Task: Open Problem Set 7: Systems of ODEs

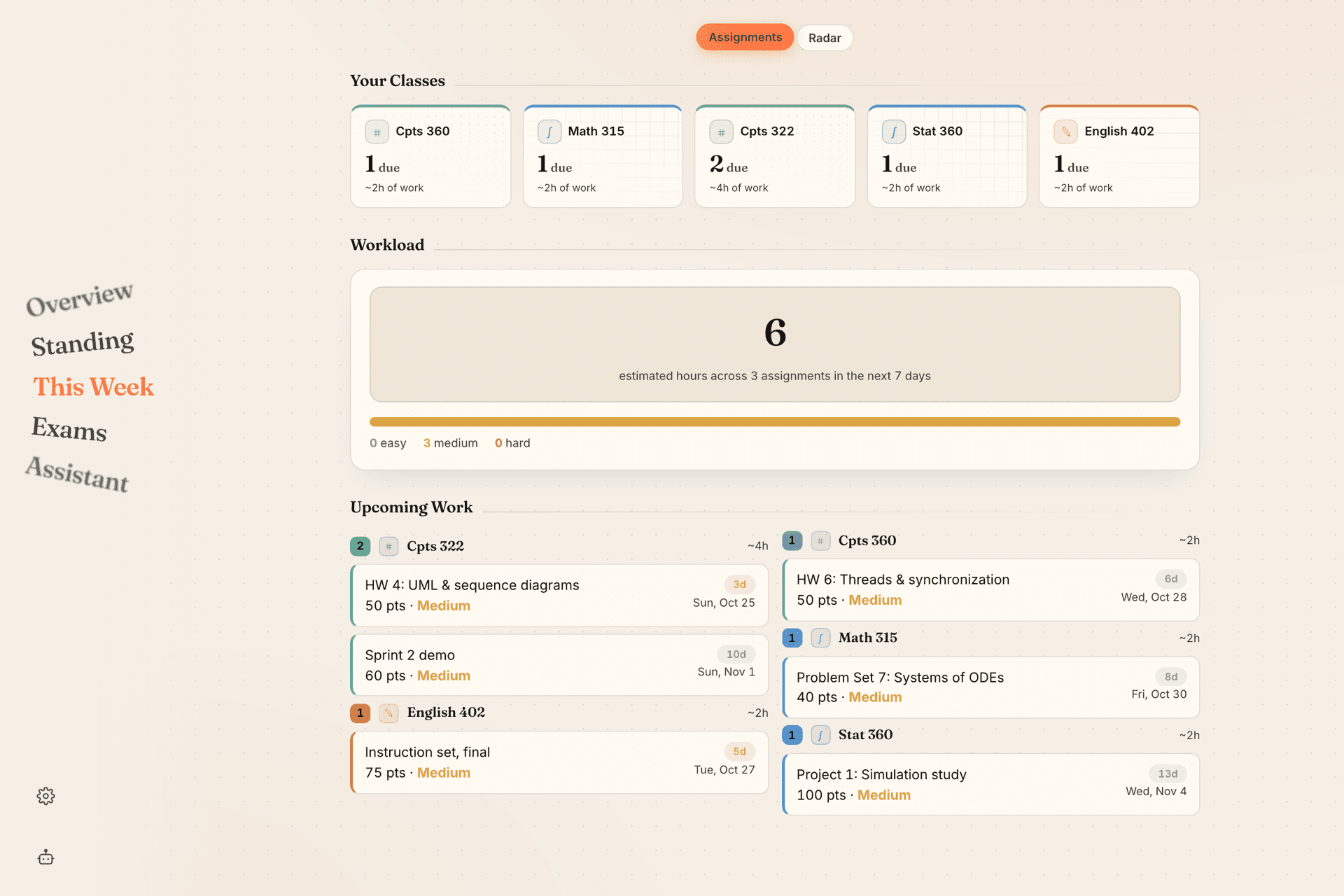Action: point(991,687)
